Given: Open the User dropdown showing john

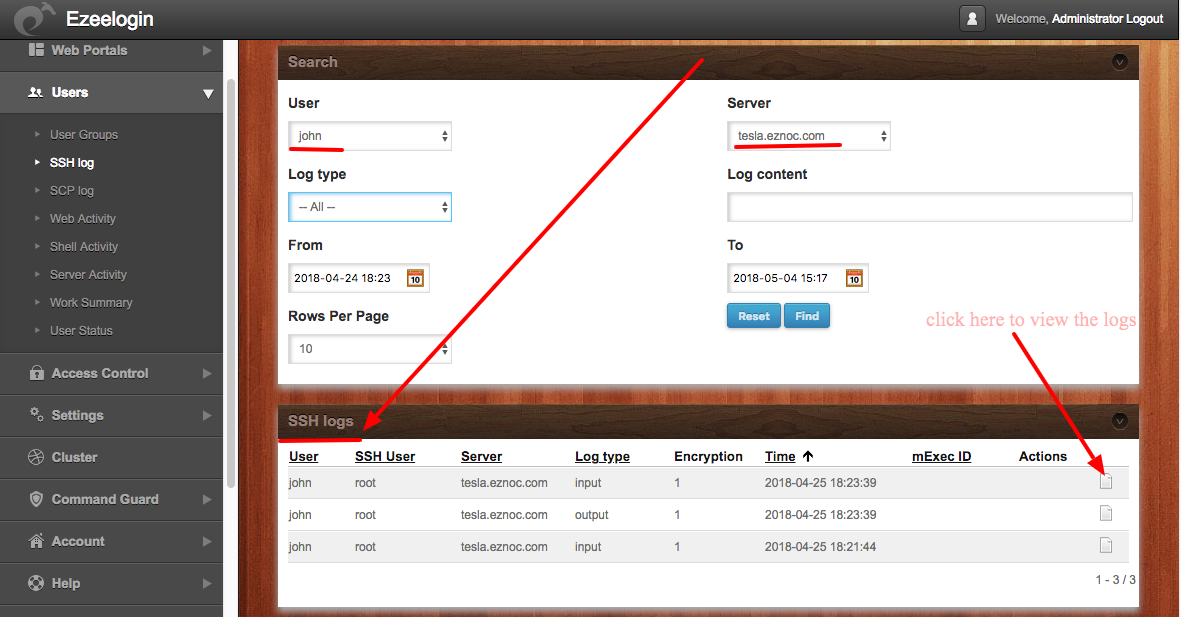Looking at the screenshot, I should pyautogui.click(x=370, y=136).
